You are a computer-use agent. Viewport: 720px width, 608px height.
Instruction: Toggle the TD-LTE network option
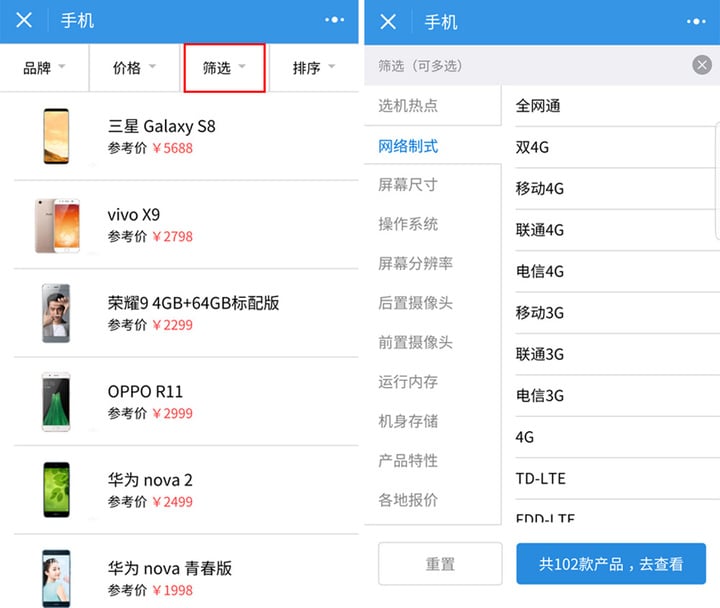617,479
